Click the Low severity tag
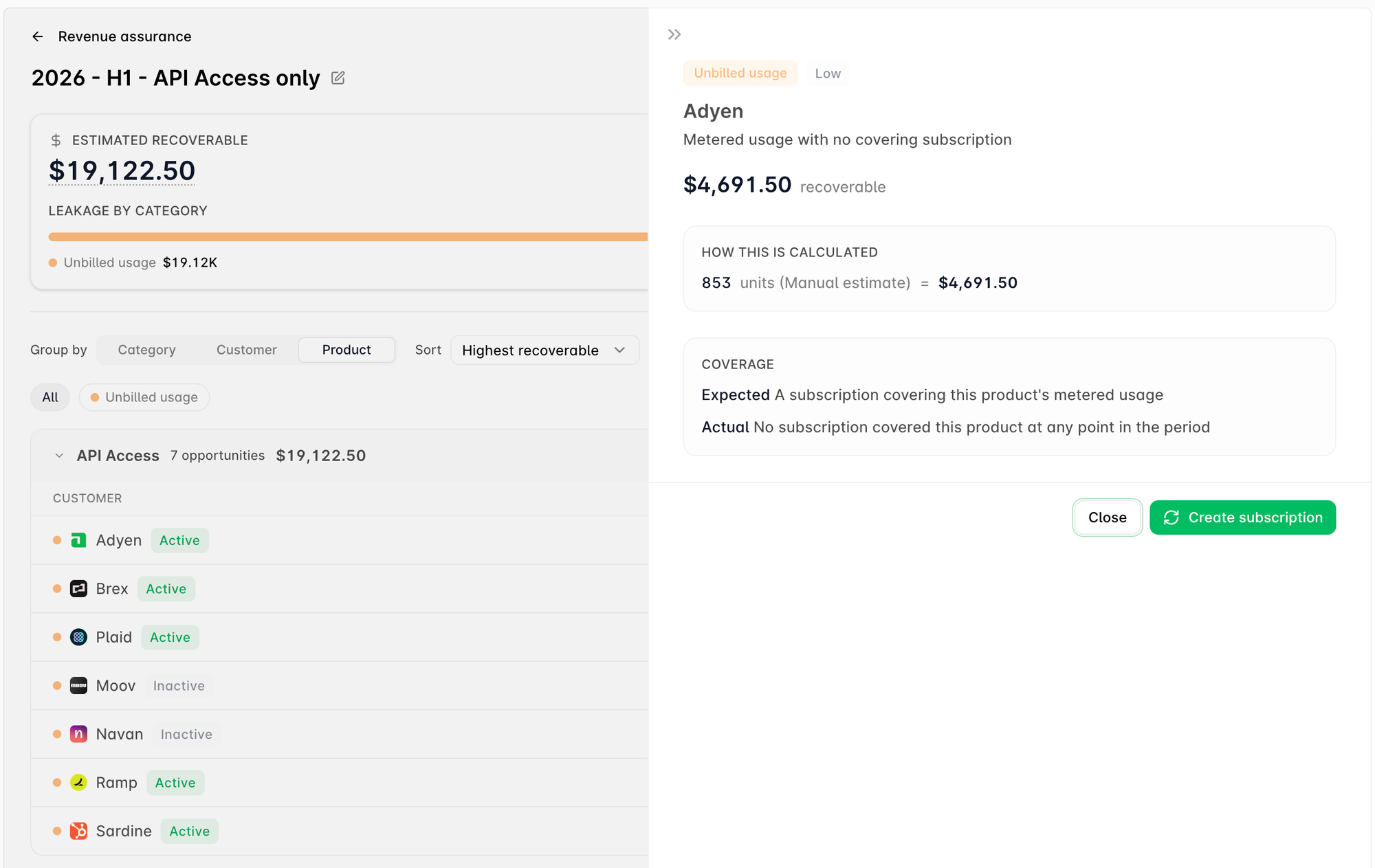The width and height of the screenshot is (1375, 868). point(828,74)
